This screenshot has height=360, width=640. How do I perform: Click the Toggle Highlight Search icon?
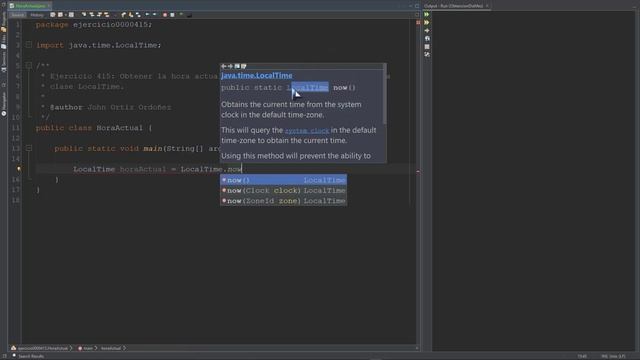click(107, 15)
